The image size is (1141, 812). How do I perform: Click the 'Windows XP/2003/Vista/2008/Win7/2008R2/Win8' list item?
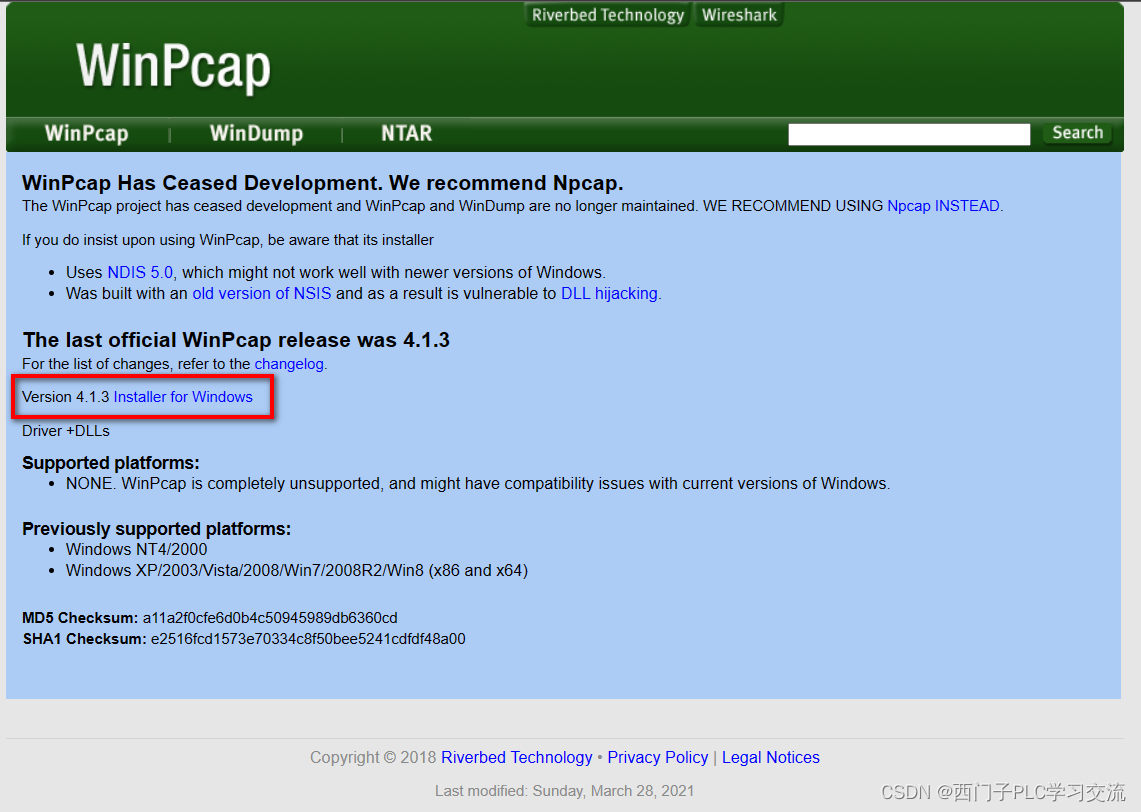(x=297, y=570)
